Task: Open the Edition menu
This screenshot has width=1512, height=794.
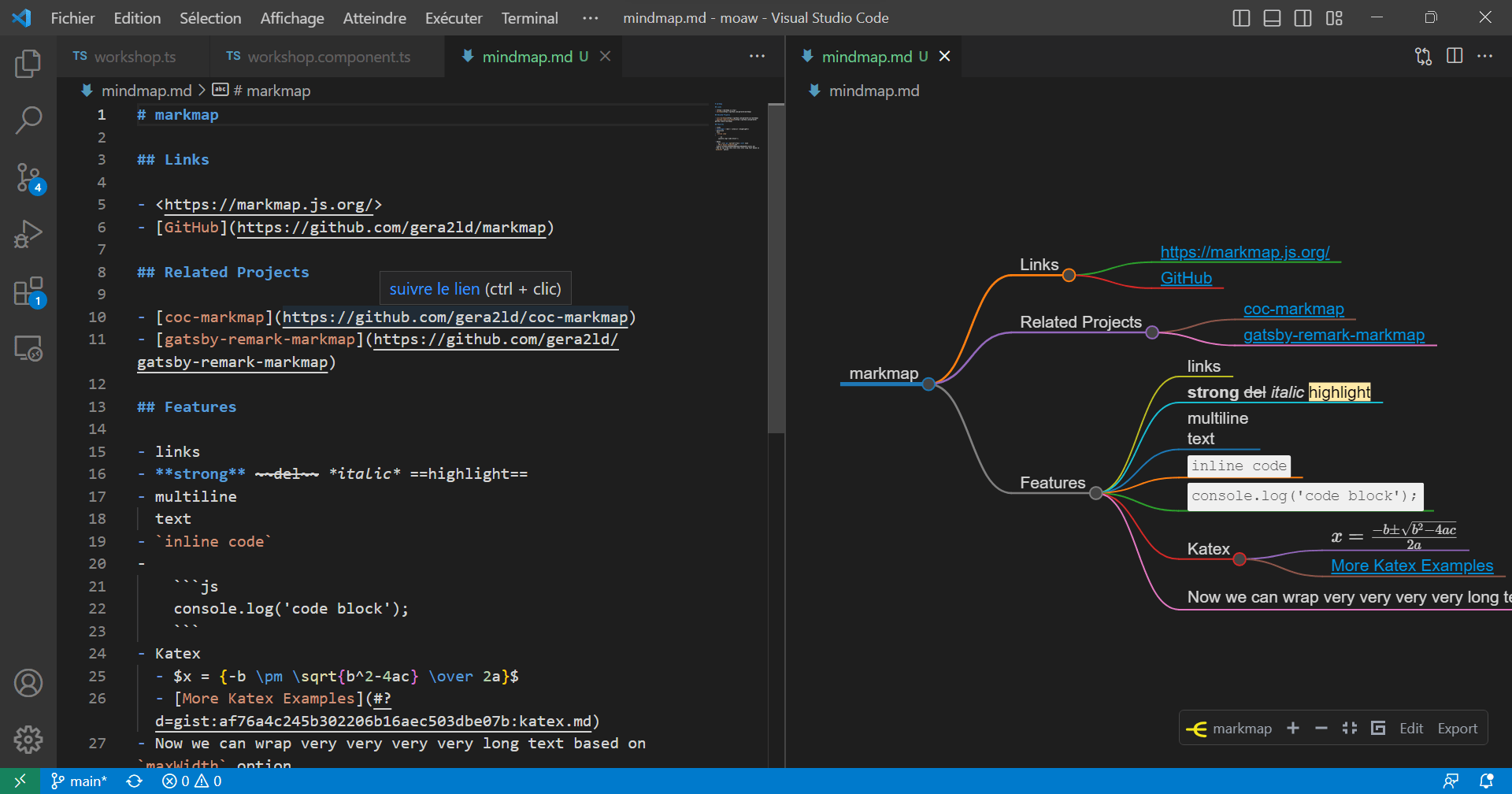Action: coord(137,17)
